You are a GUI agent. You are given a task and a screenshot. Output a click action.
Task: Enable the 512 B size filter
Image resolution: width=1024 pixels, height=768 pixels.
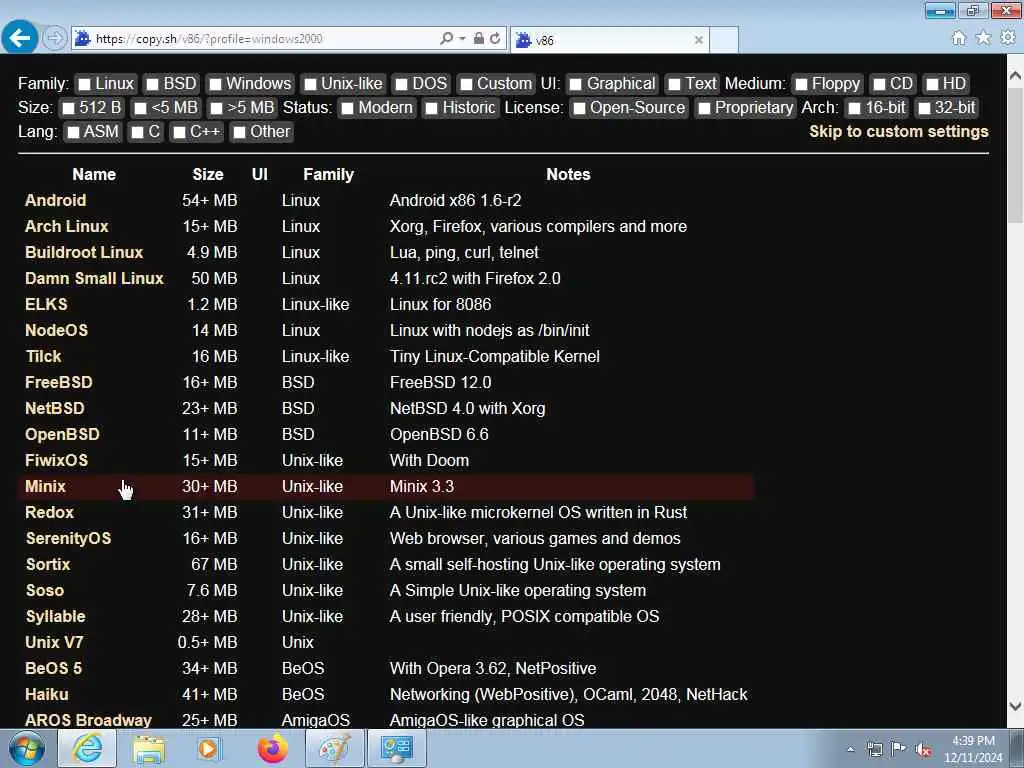pyautogui.click(x=68, y=108)
